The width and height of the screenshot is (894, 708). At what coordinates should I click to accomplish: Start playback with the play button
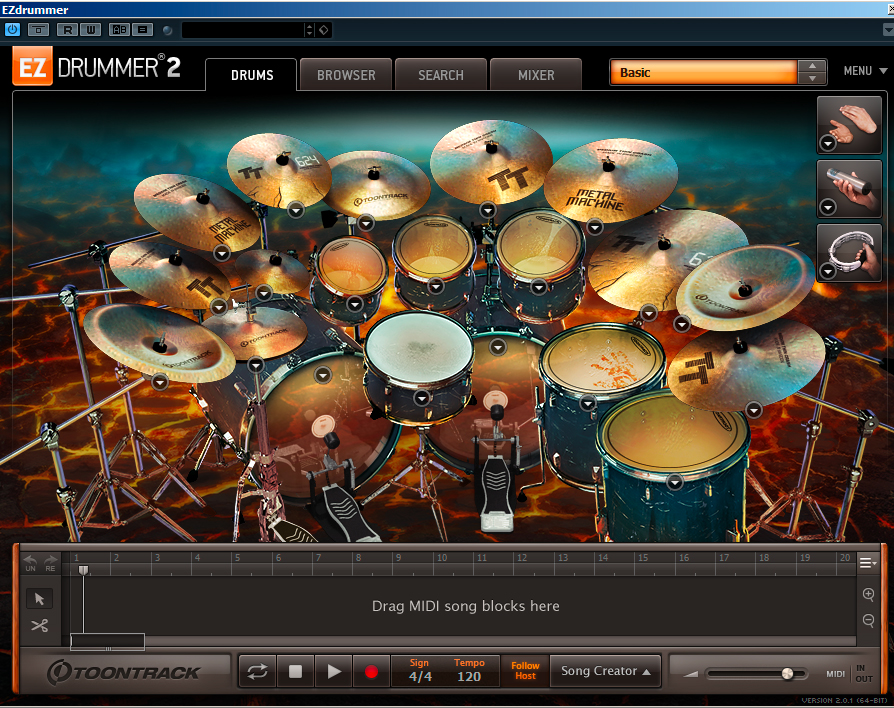tap(334, 672)
